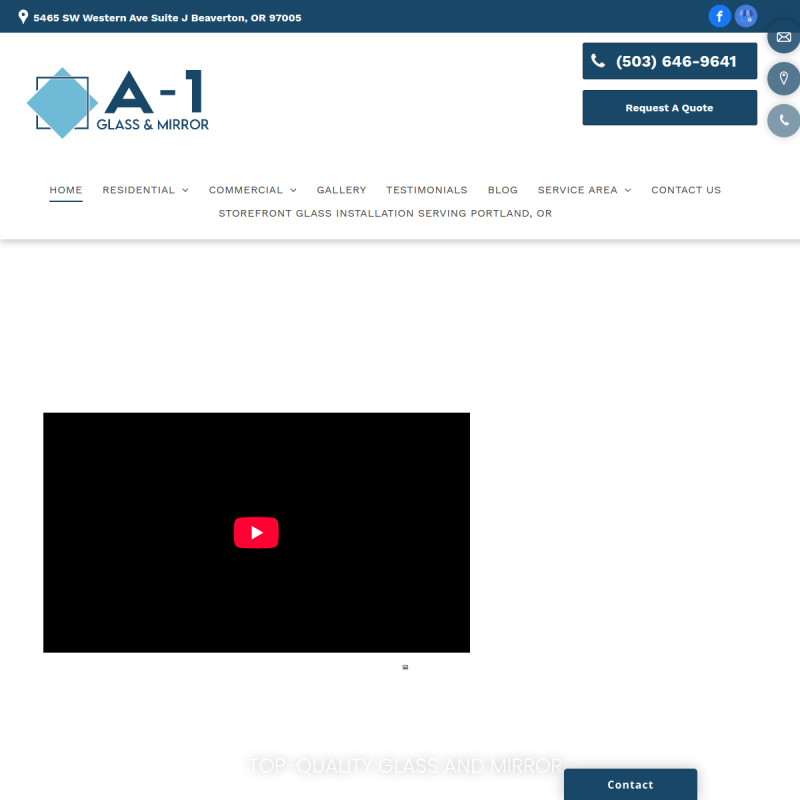The image size is (800, 800).
Task: Expand the Service Area submenu arrow
Action: (x=628, y=190)
